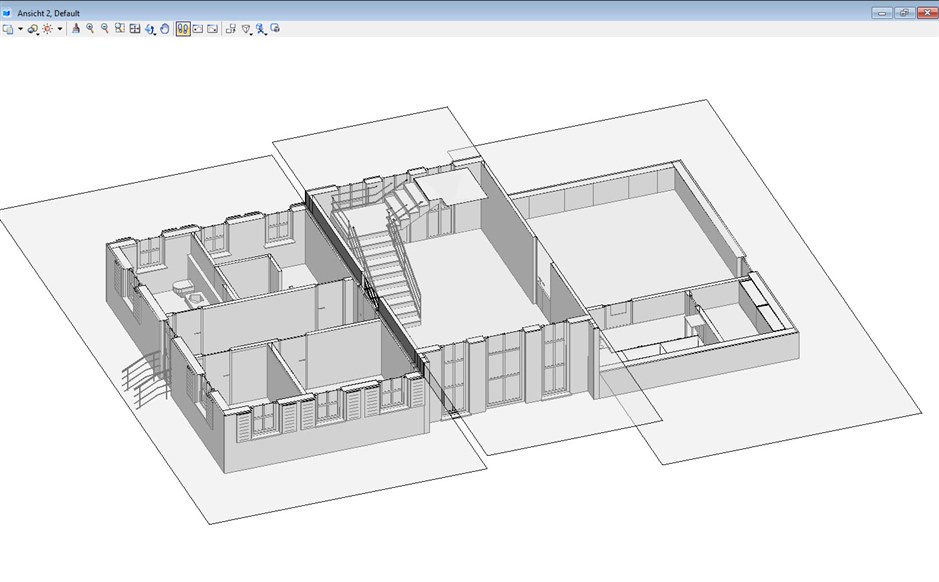
Task: Select the Zoom In magnifier
Action: [90, 28]
